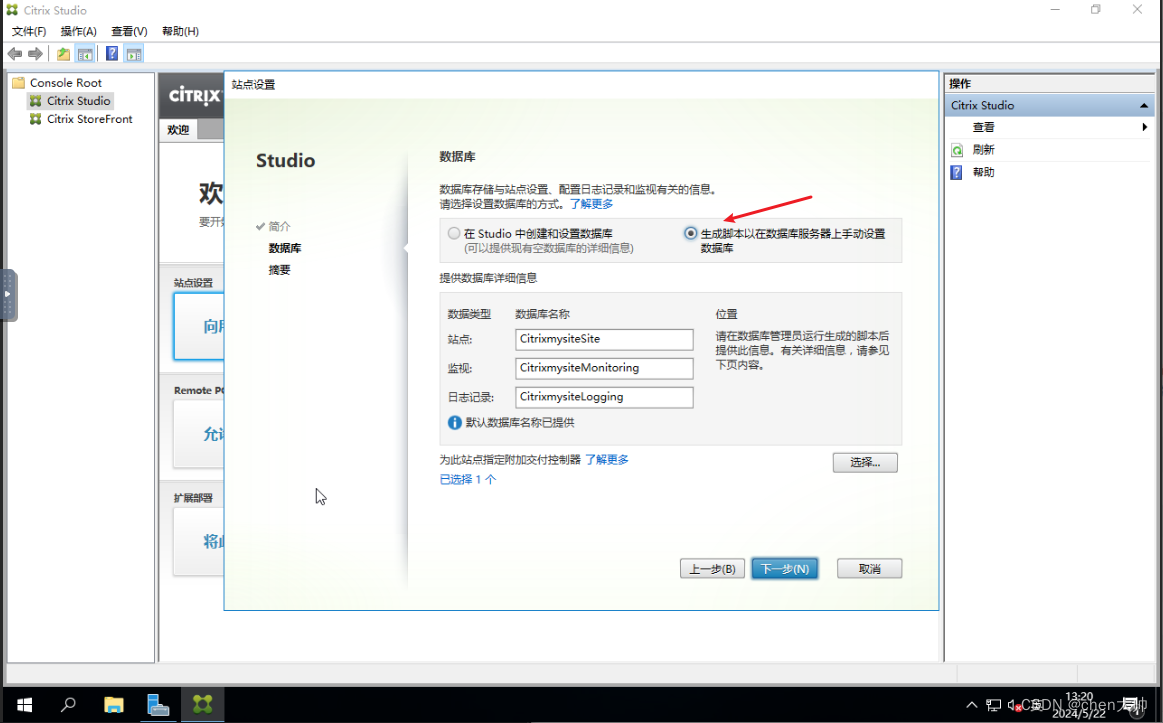
Task: Select the 摘要 wizard step
Action: [280, 270]
